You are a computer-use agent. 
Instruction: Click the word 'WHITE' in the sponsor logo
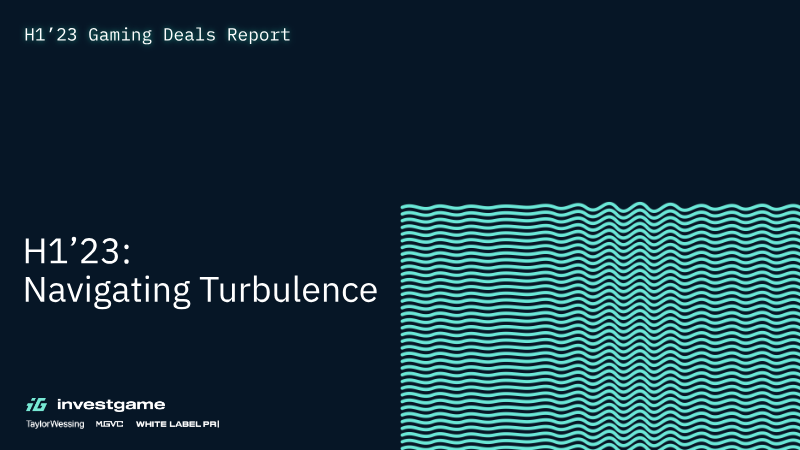coord(151,425)
